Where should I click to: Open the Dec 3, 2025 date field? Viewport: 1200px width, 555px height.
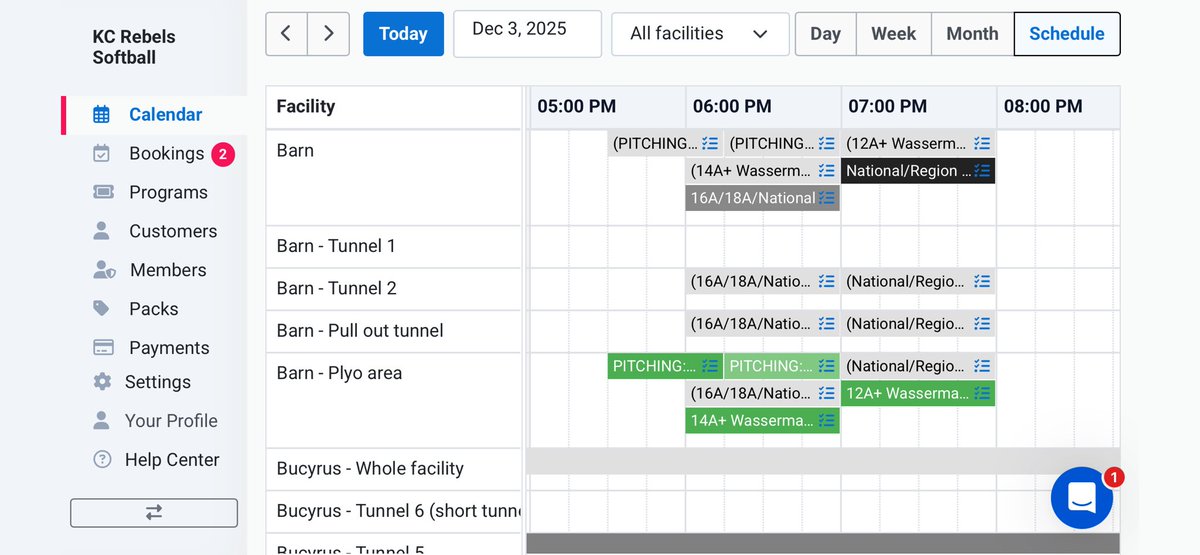[x=527, y=34]
